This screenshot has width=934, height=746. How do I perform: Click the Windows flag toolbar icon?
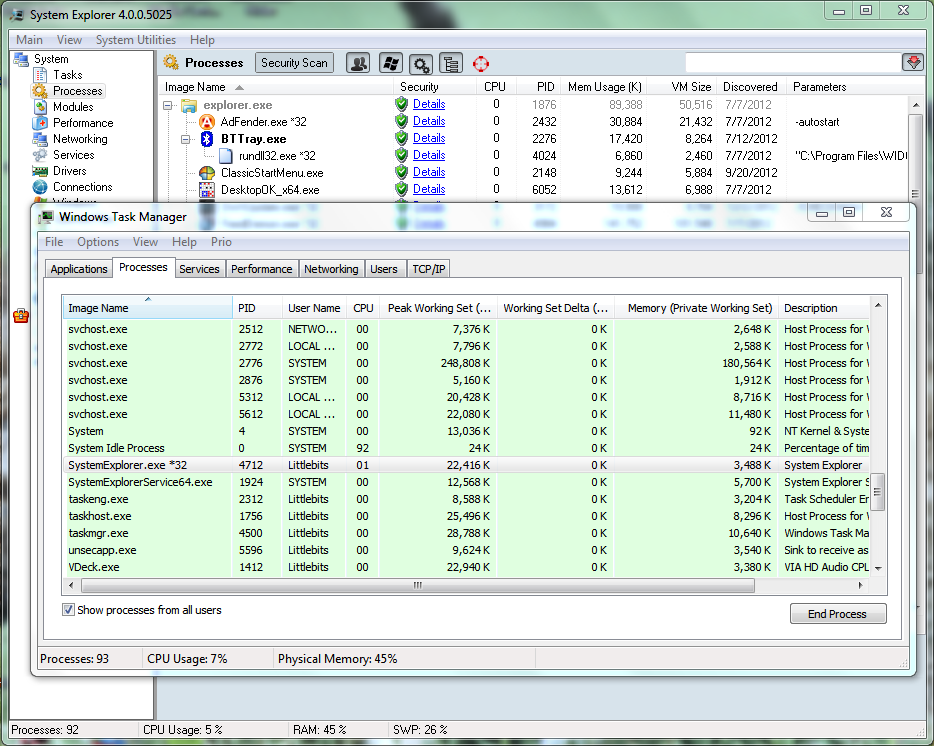click(x=390, y=63)
